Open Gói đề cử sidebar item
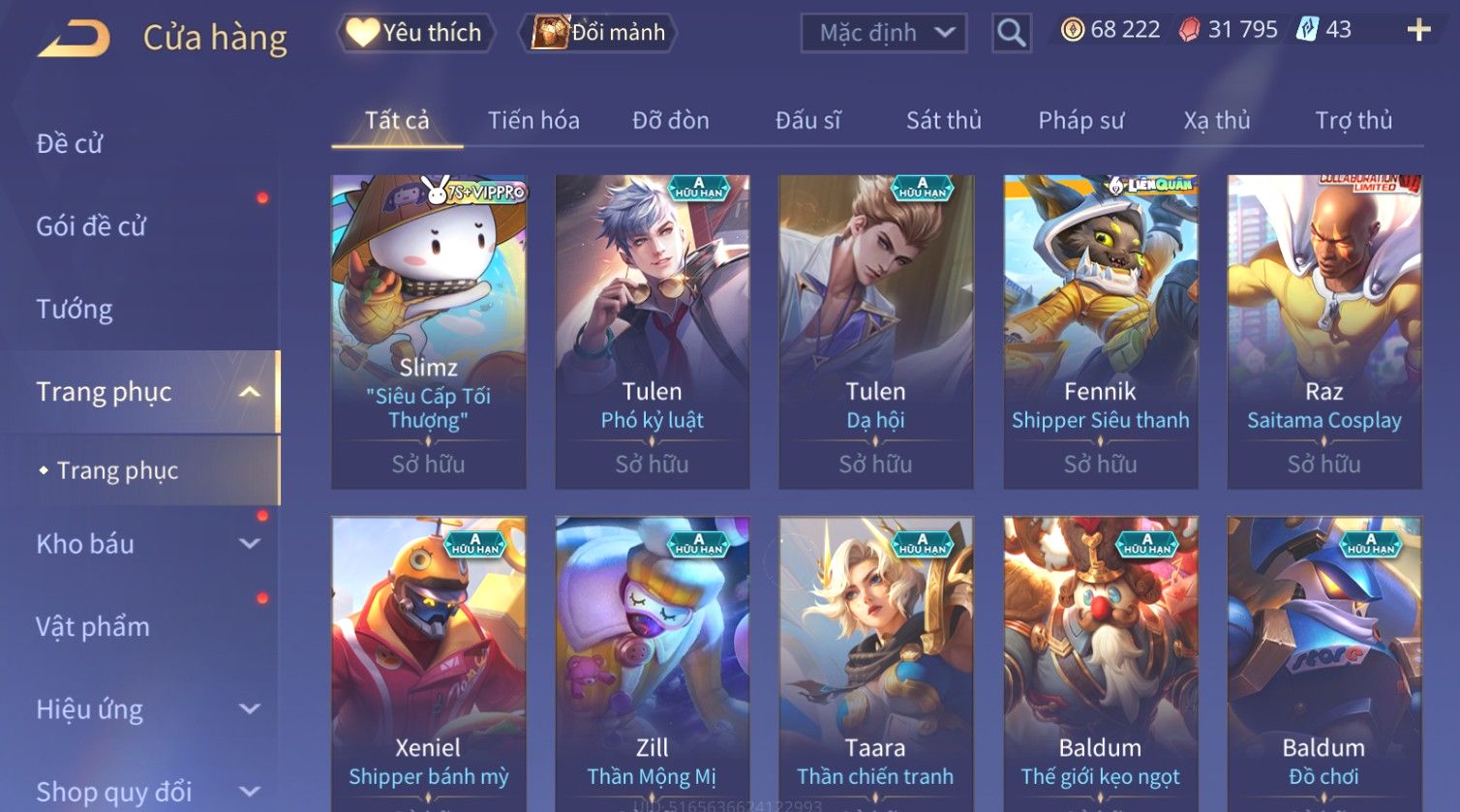Viewport: 1460px width, 812px height. tap(91, 226)
